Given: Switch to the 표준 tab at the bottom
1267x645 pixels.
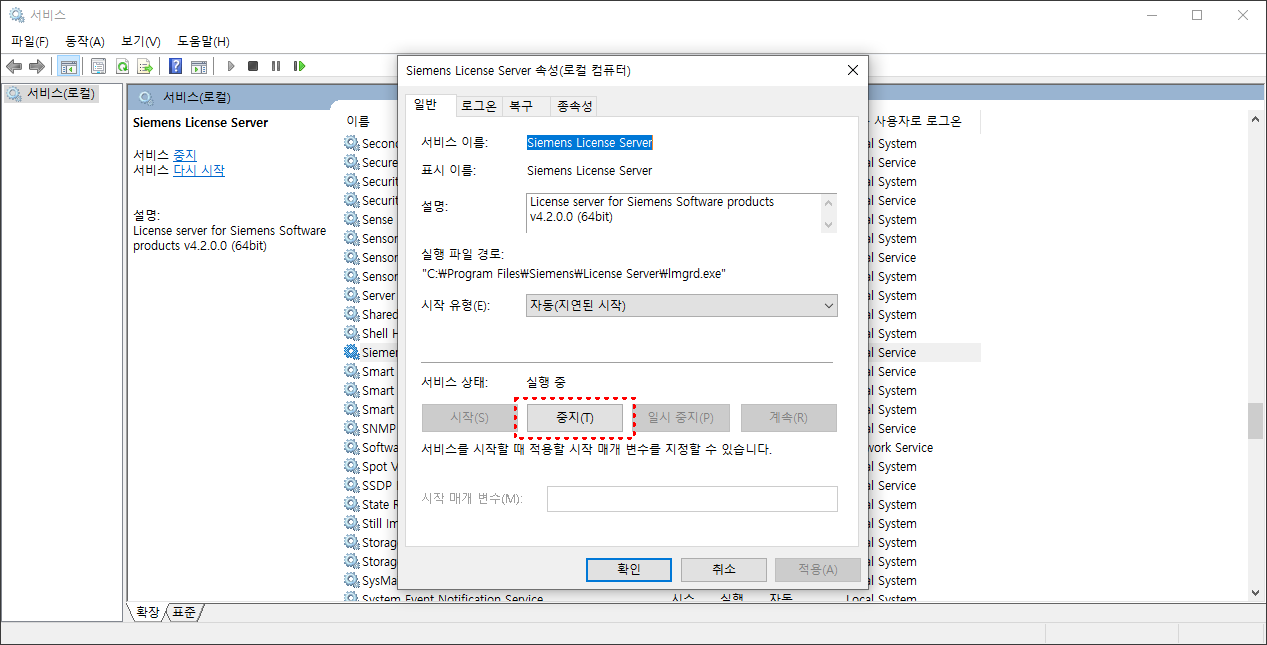Looking at the screenshot, I should [x=184, y=611].
